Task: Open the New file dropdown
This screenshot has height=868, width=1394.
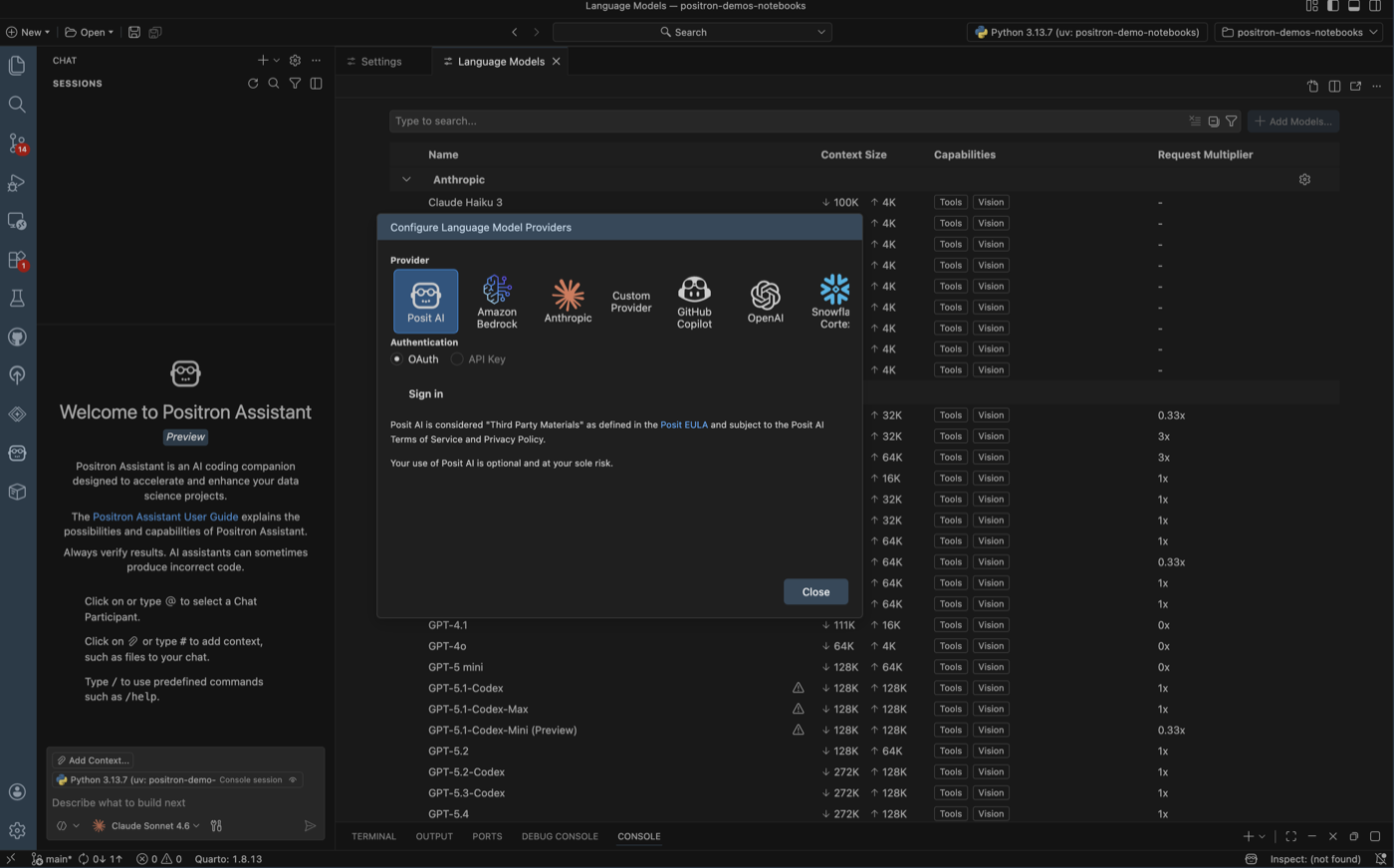Action: click(28, 32)
